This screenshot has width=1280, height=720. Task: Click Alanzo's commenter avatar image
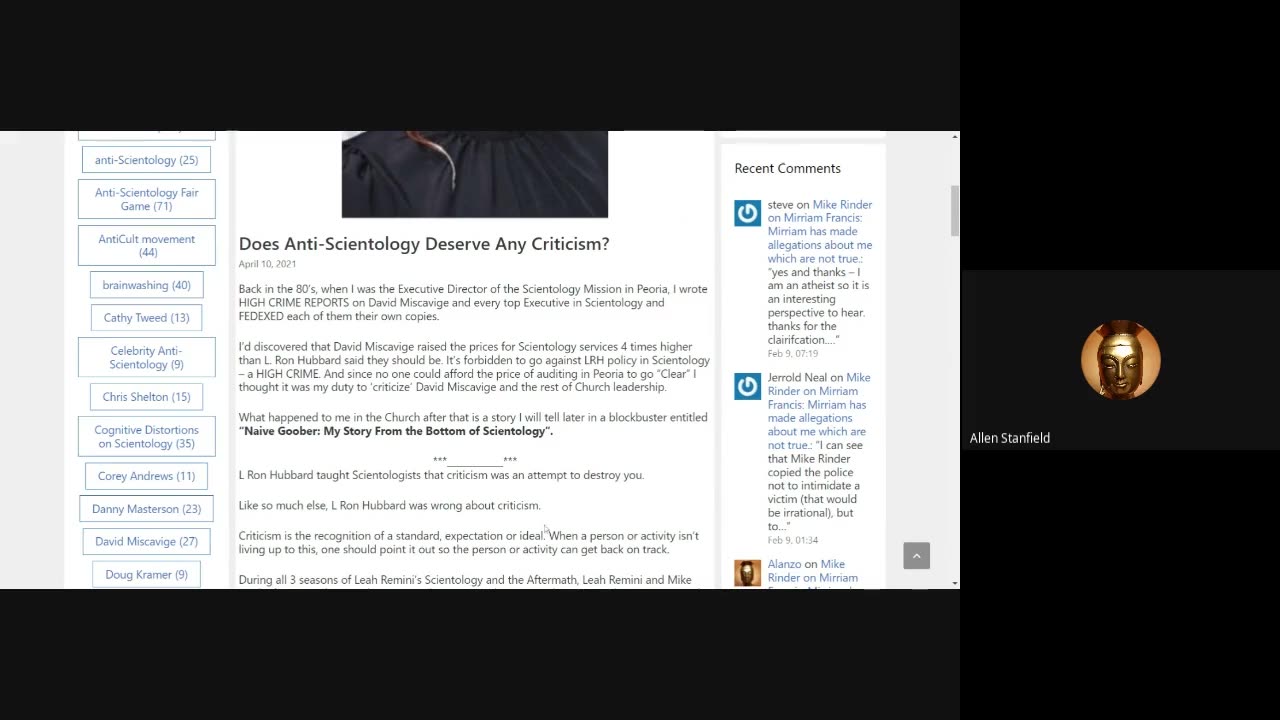(x=748, y=573)
